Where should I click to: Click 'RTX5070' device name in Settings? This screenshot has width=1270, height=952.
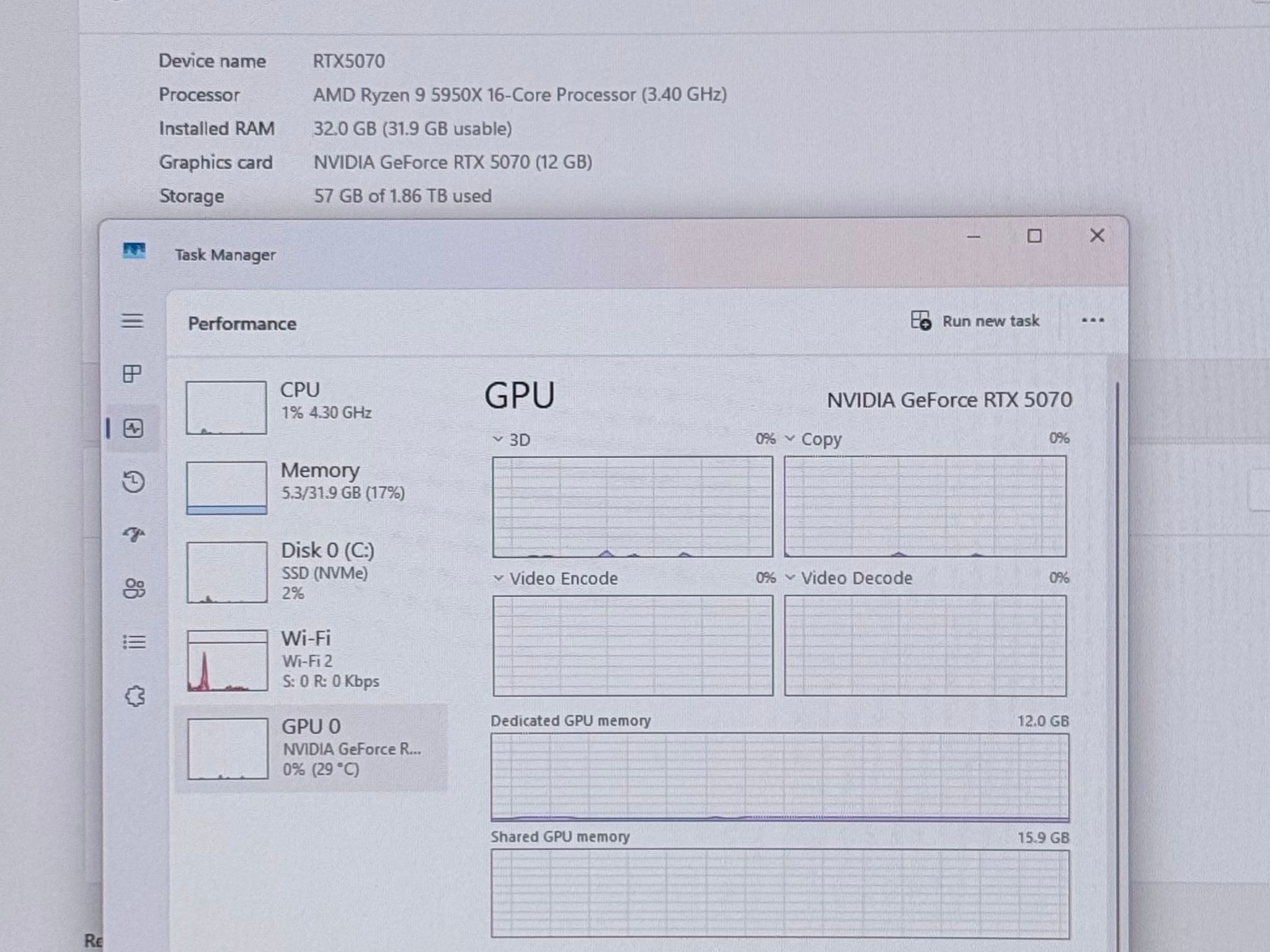pyautogui.click(x=349, y=61)
